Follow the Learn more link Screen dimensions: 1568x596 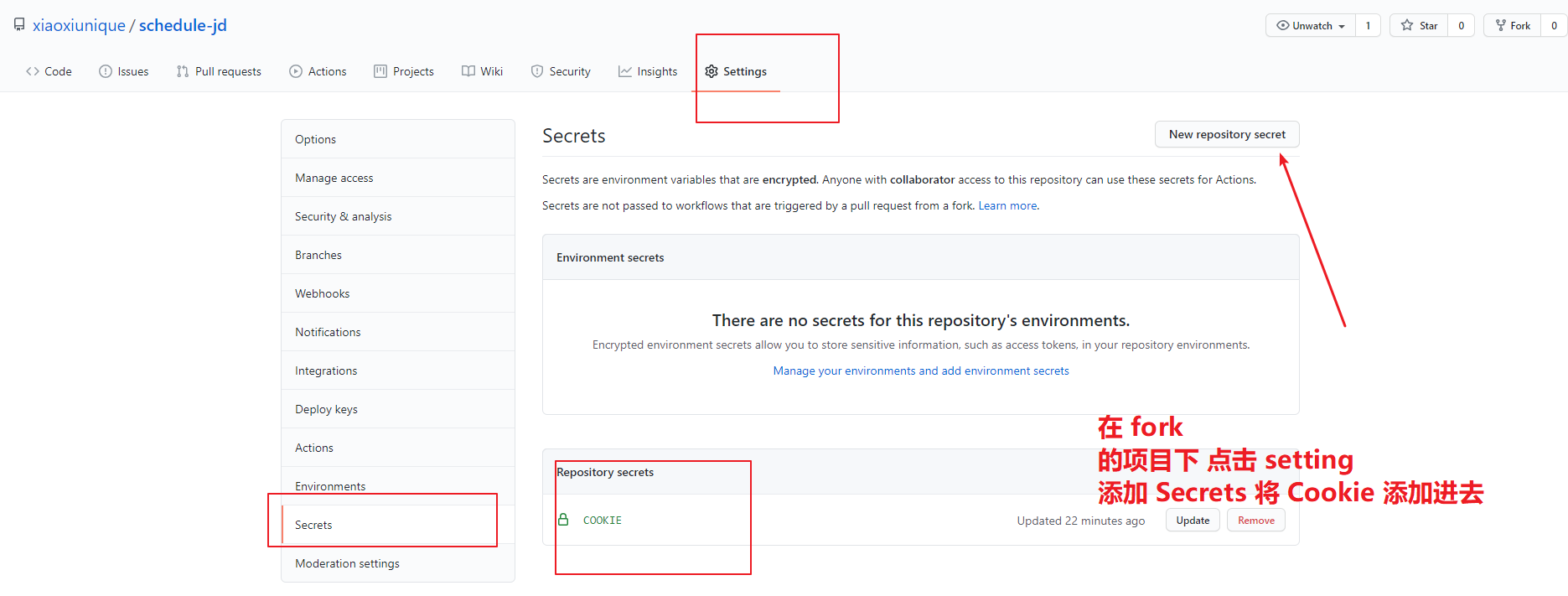1007,205
